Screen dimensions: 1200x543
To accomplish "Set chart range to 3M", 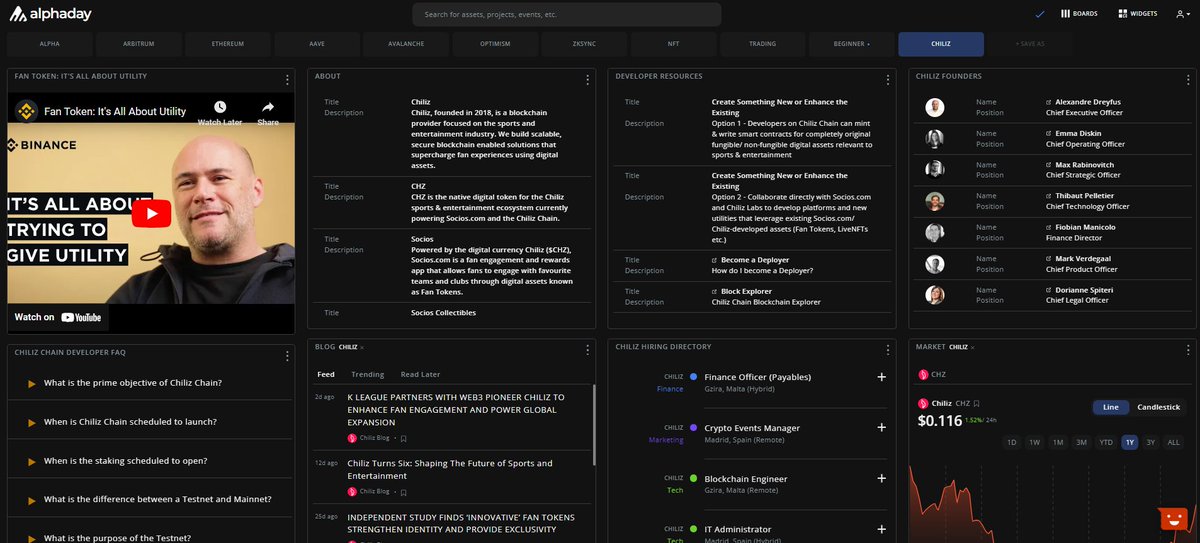I will [1081, 442].
